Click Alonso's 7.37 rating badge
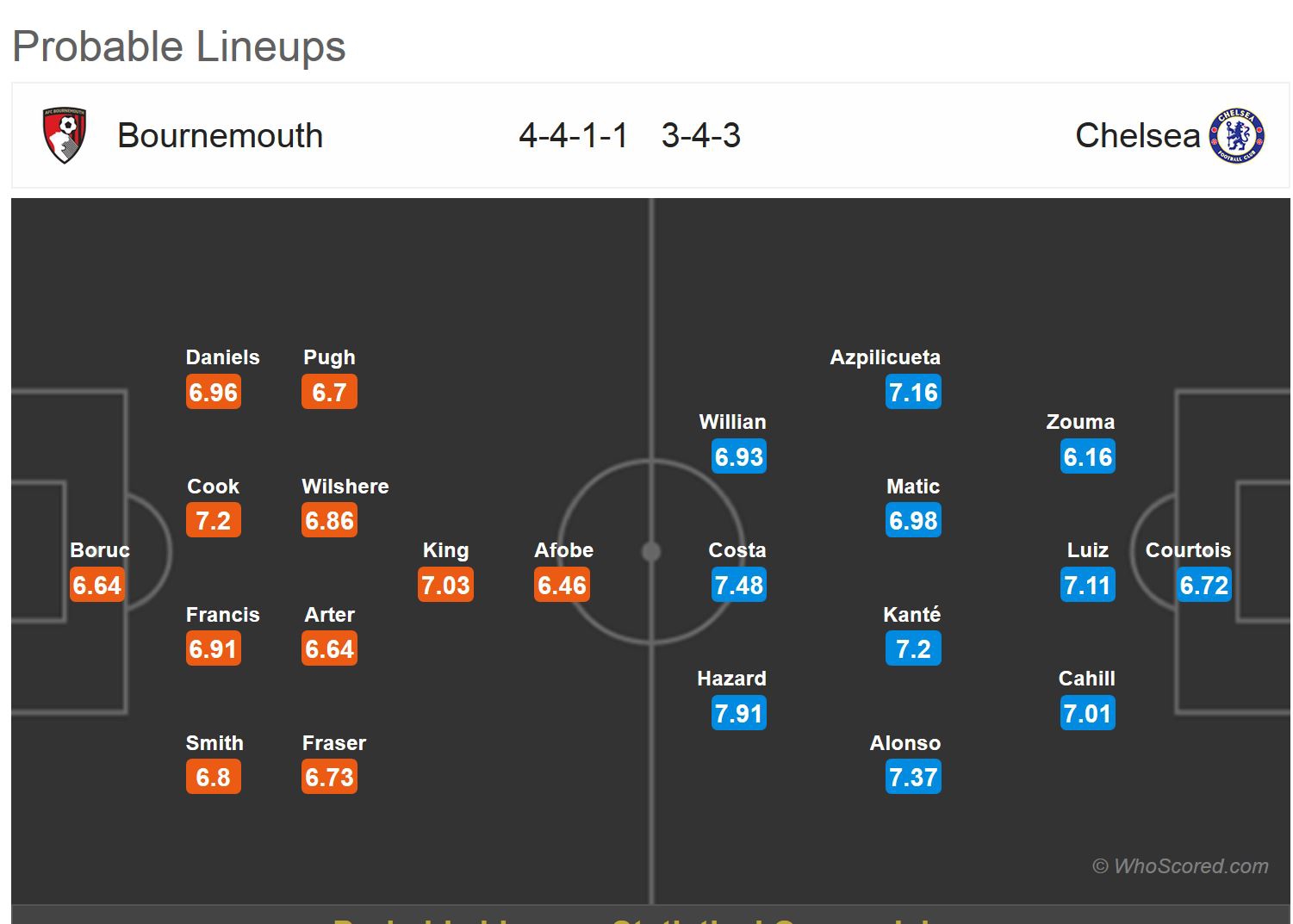1293x924 pixels. 913,778
